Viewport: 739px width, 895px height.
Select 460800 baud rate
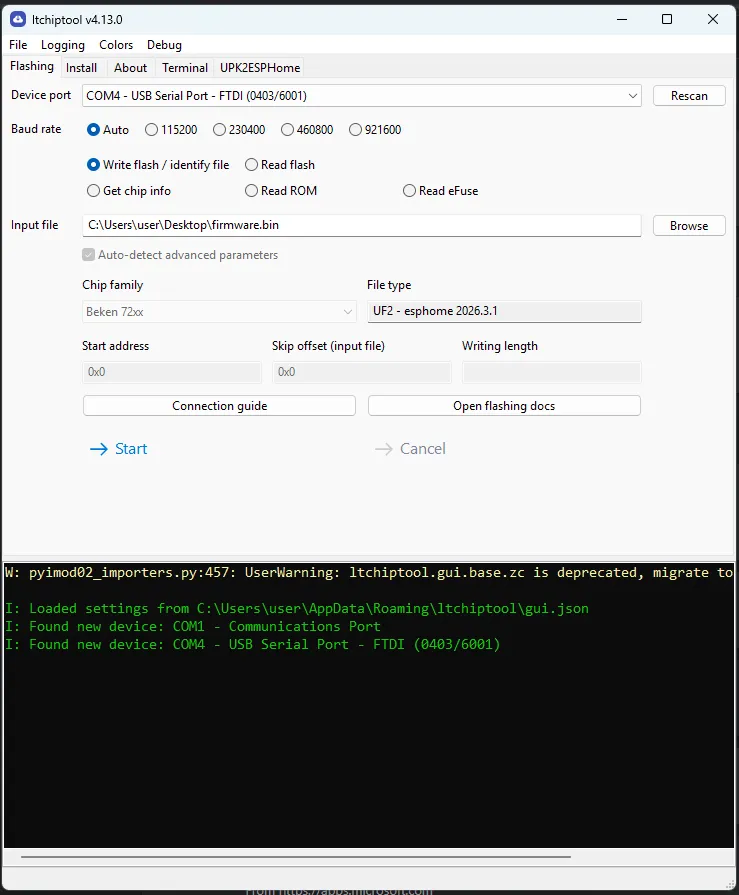click(307, 130)
